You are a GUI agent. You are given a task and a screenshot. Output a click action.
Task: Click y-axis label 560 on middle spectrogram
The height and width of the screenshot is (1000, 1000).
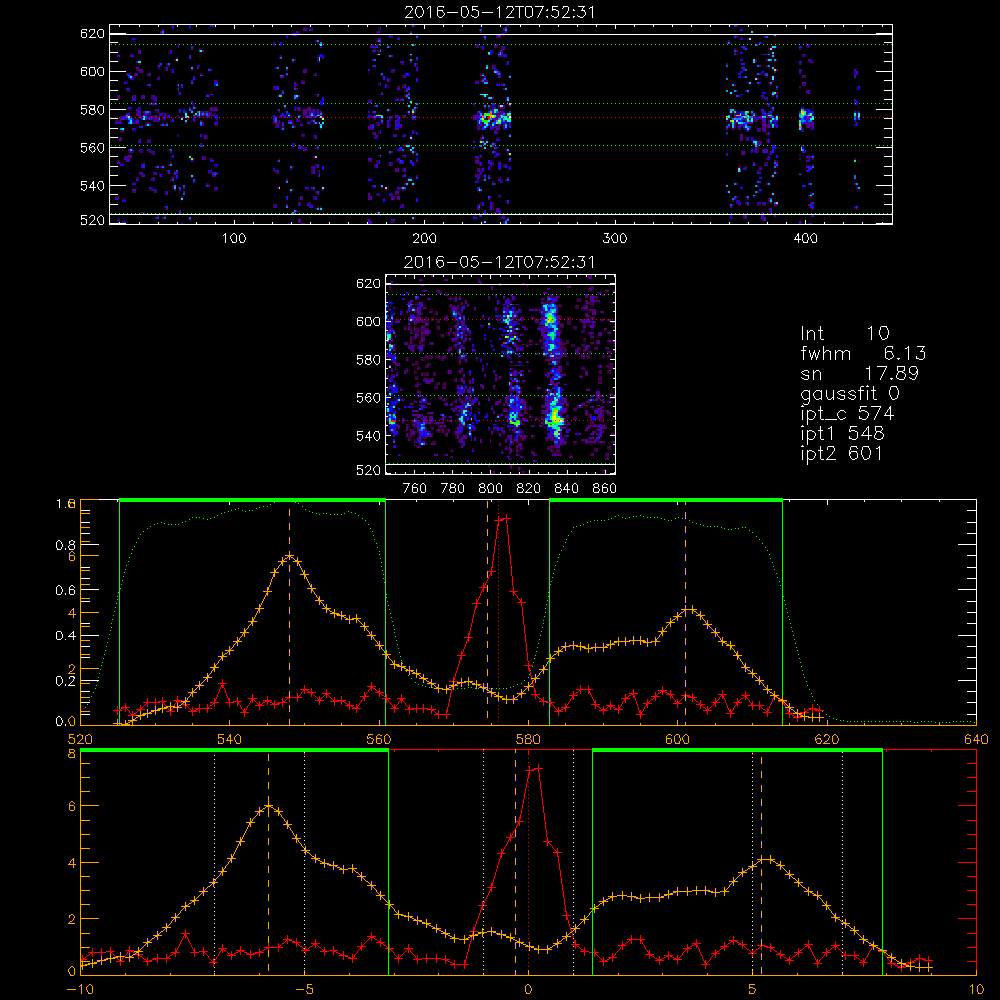pyautogui.click(x=369, y=398)
